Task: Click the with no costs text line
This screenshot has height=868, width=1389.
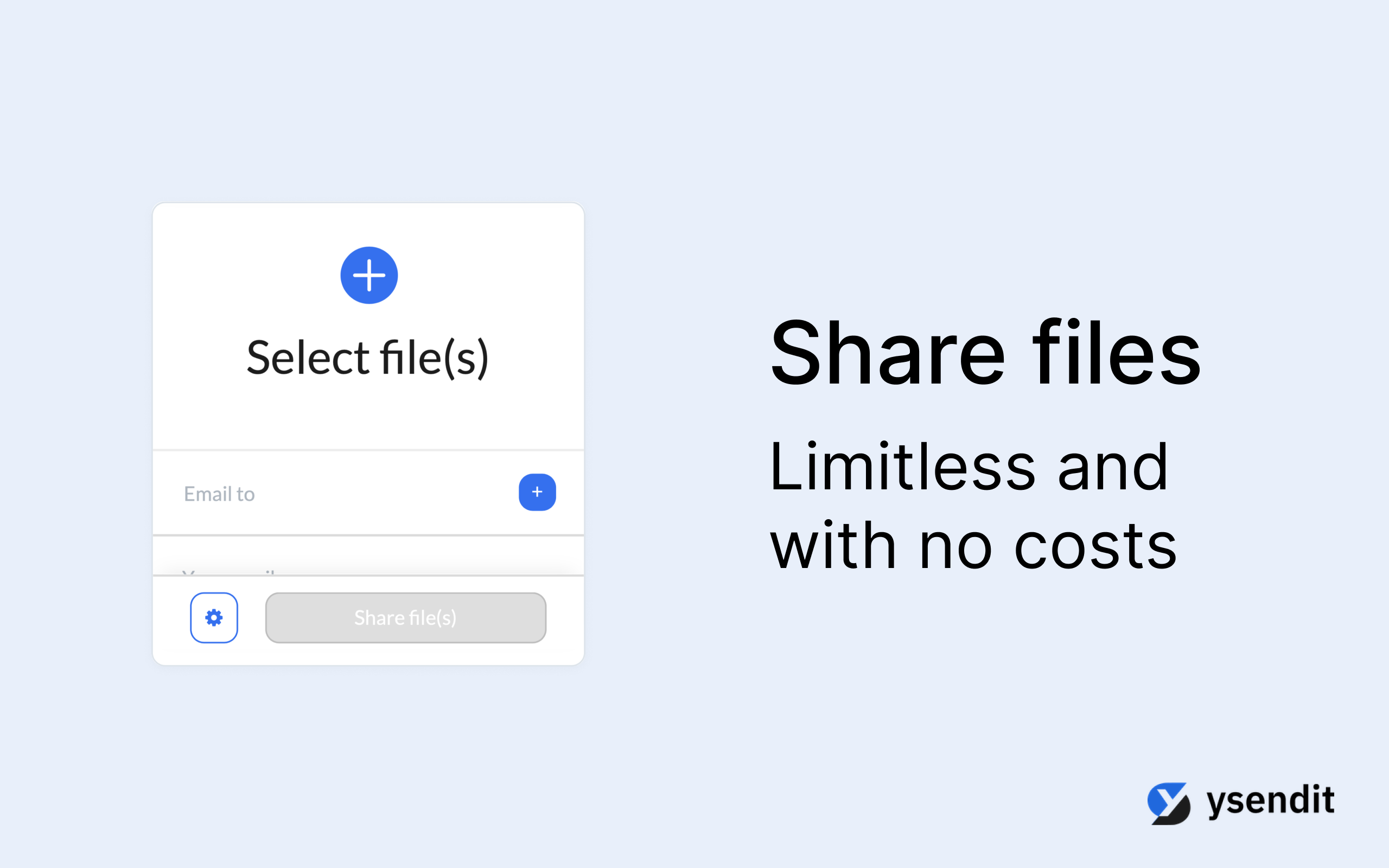Action: tap(973, 546)
